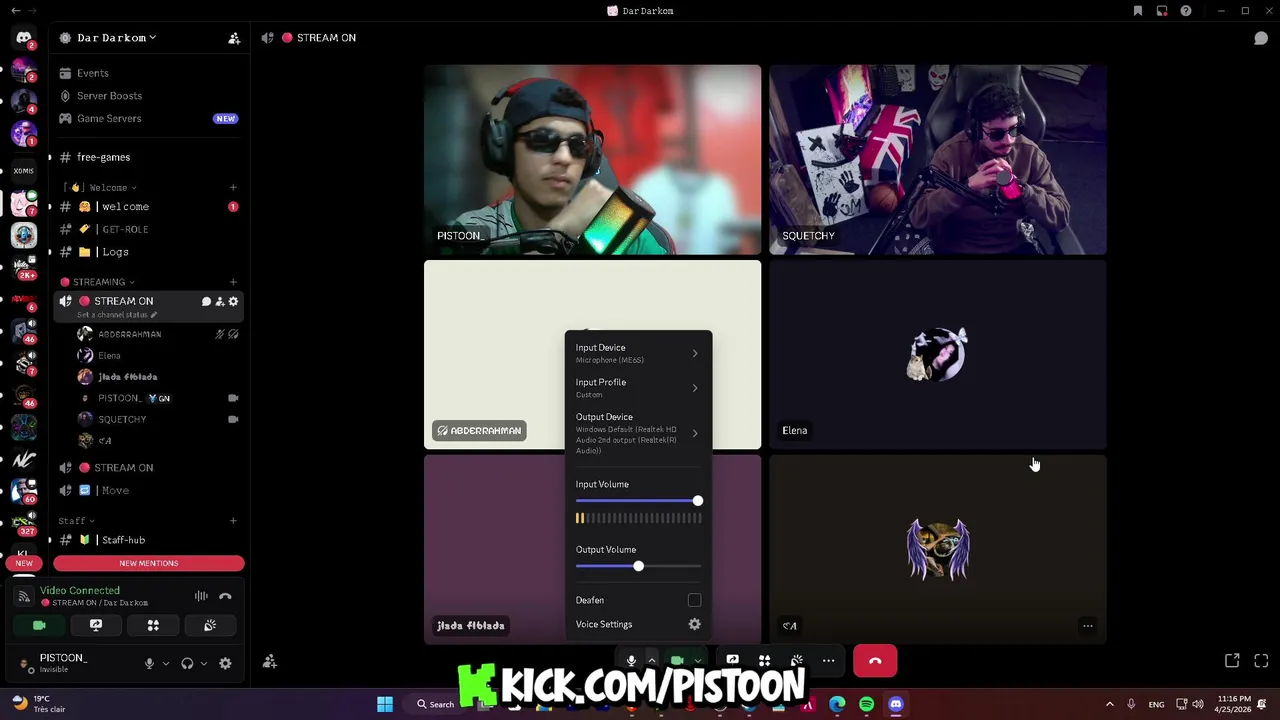Open Input Device submenu
This screenshot has width=1280, height=720.
(x=638, y=353)
